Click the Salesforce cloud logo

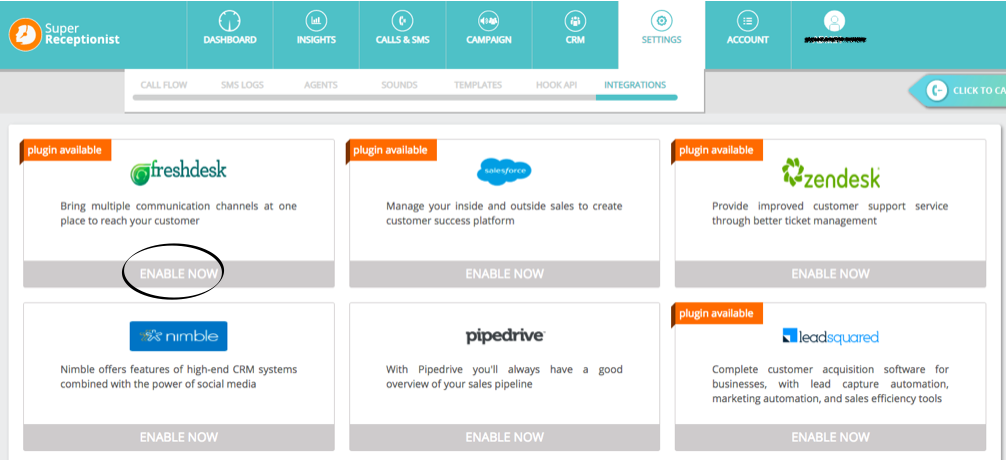pyautogui.click(x=504, y=171)
